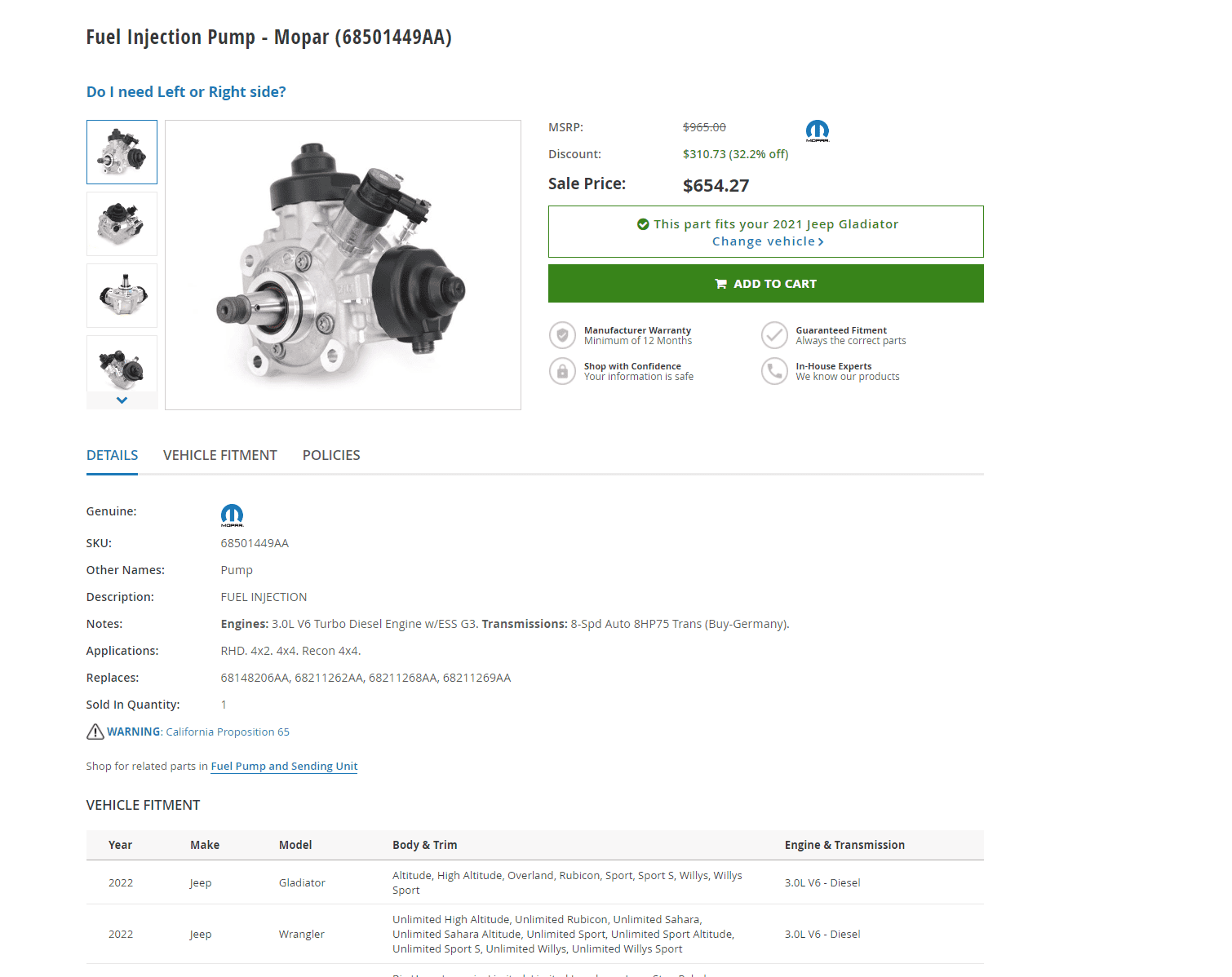Open the main fuel injection pump image

tap(343, 265)
